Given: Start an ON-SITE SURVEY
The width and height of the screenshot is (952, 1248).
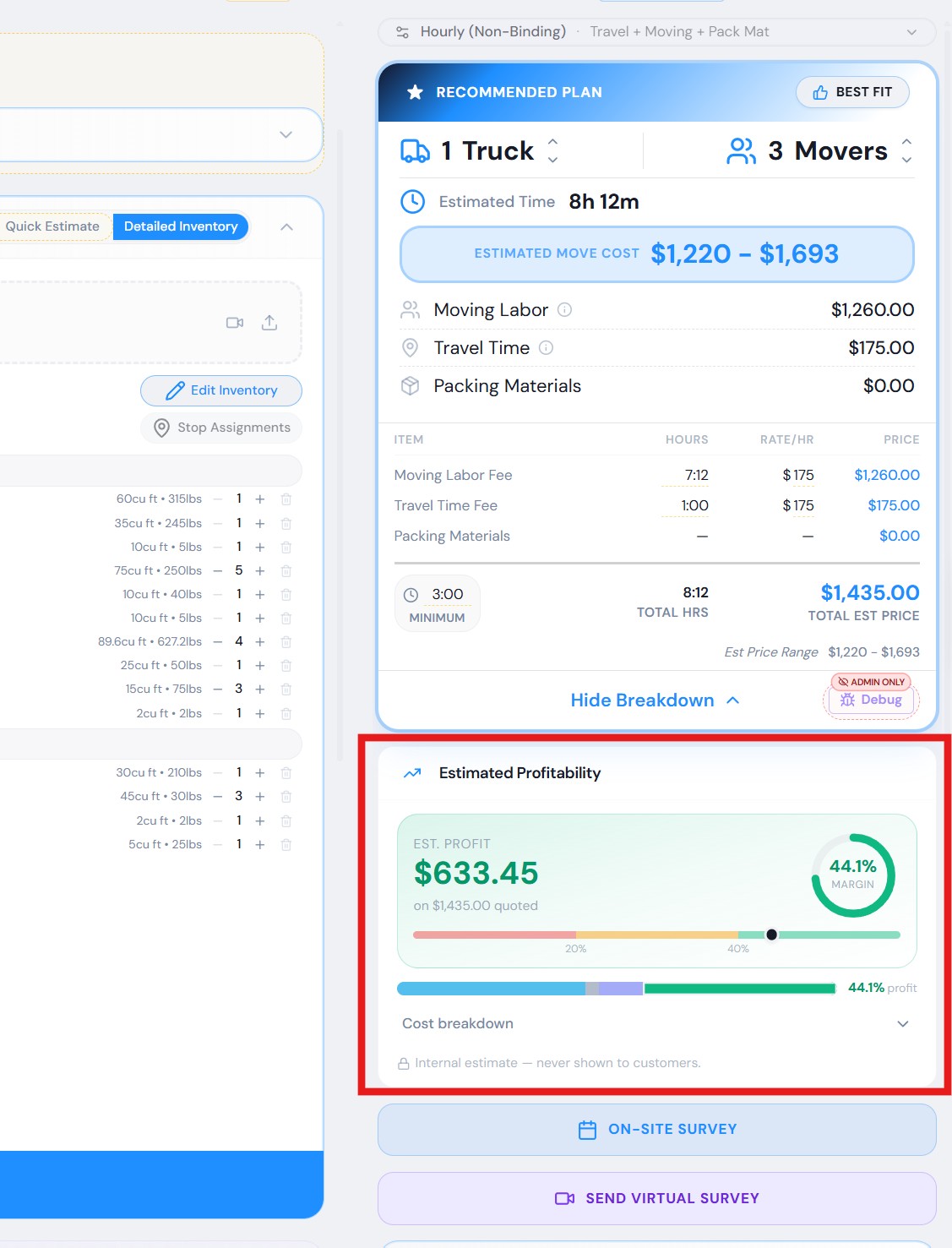Looking at the screenshot, I should 657,1130.
